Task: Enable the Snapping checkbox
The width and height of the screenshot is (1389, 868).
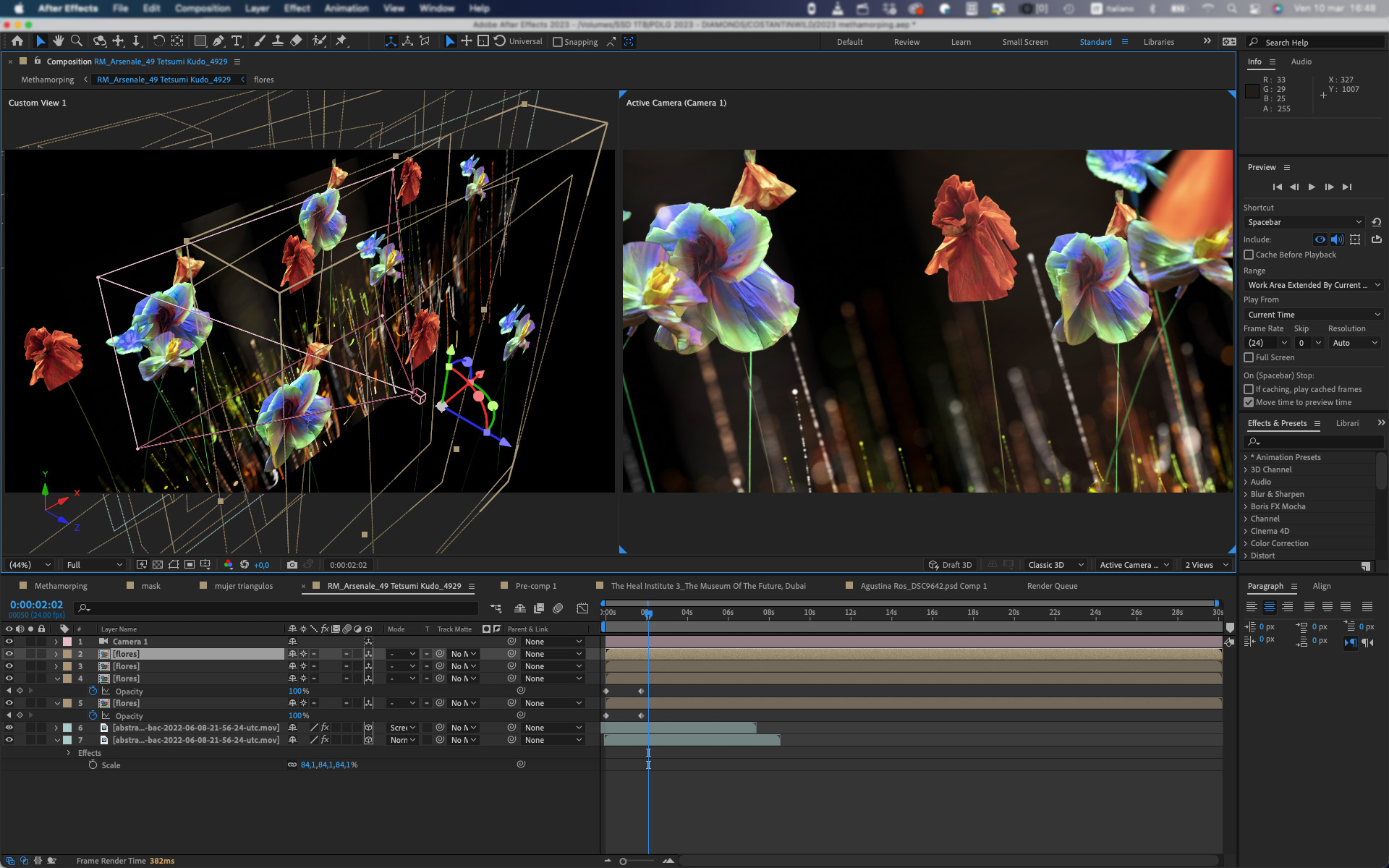Action: click(558, 42)
